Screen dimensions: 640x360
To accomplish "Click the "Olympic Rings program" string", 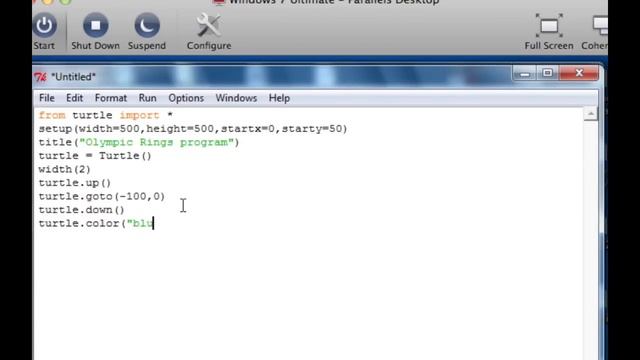I will tap(156, 142).
